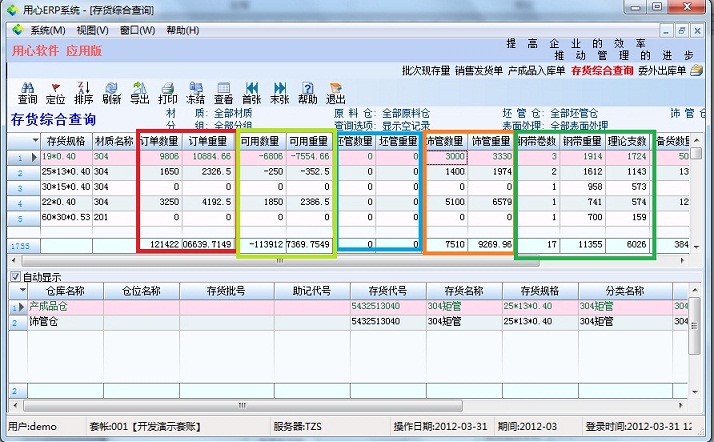
Task: Click the 冻结 (Freeze) toolbar icon
Action: click(196, 93)
